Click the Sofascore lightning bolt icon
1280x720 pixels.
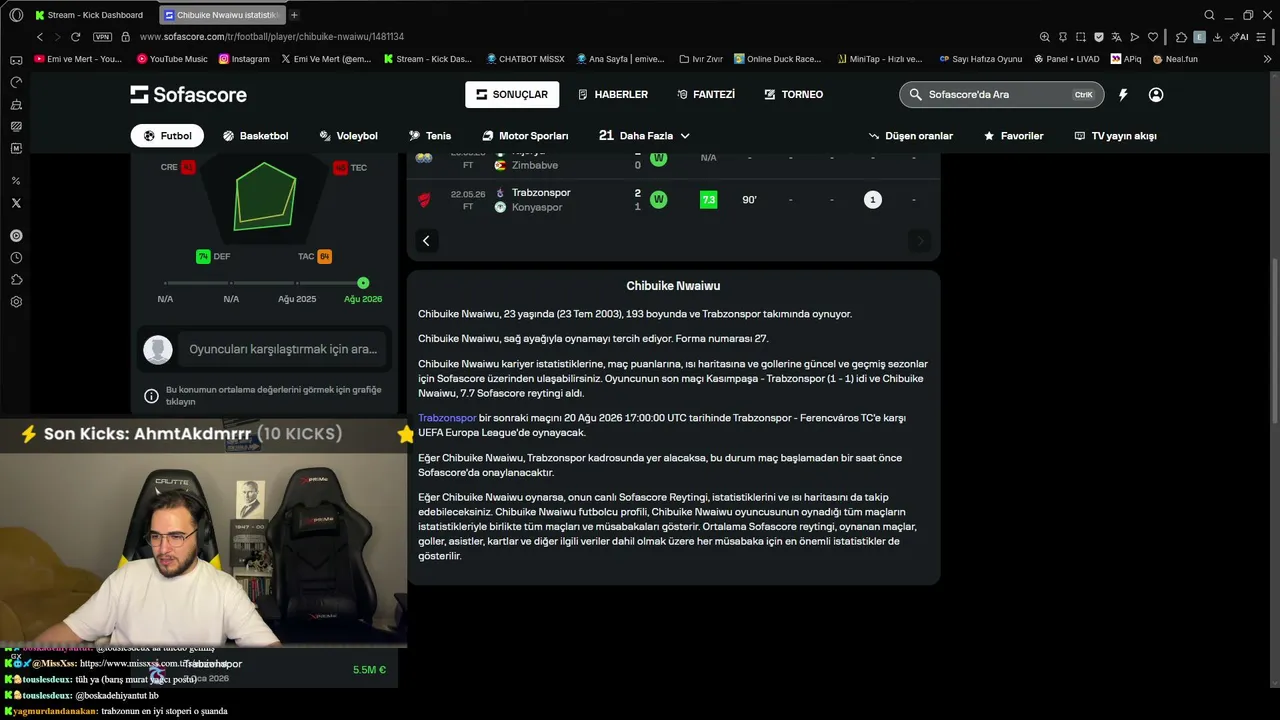pos(1123,95)
